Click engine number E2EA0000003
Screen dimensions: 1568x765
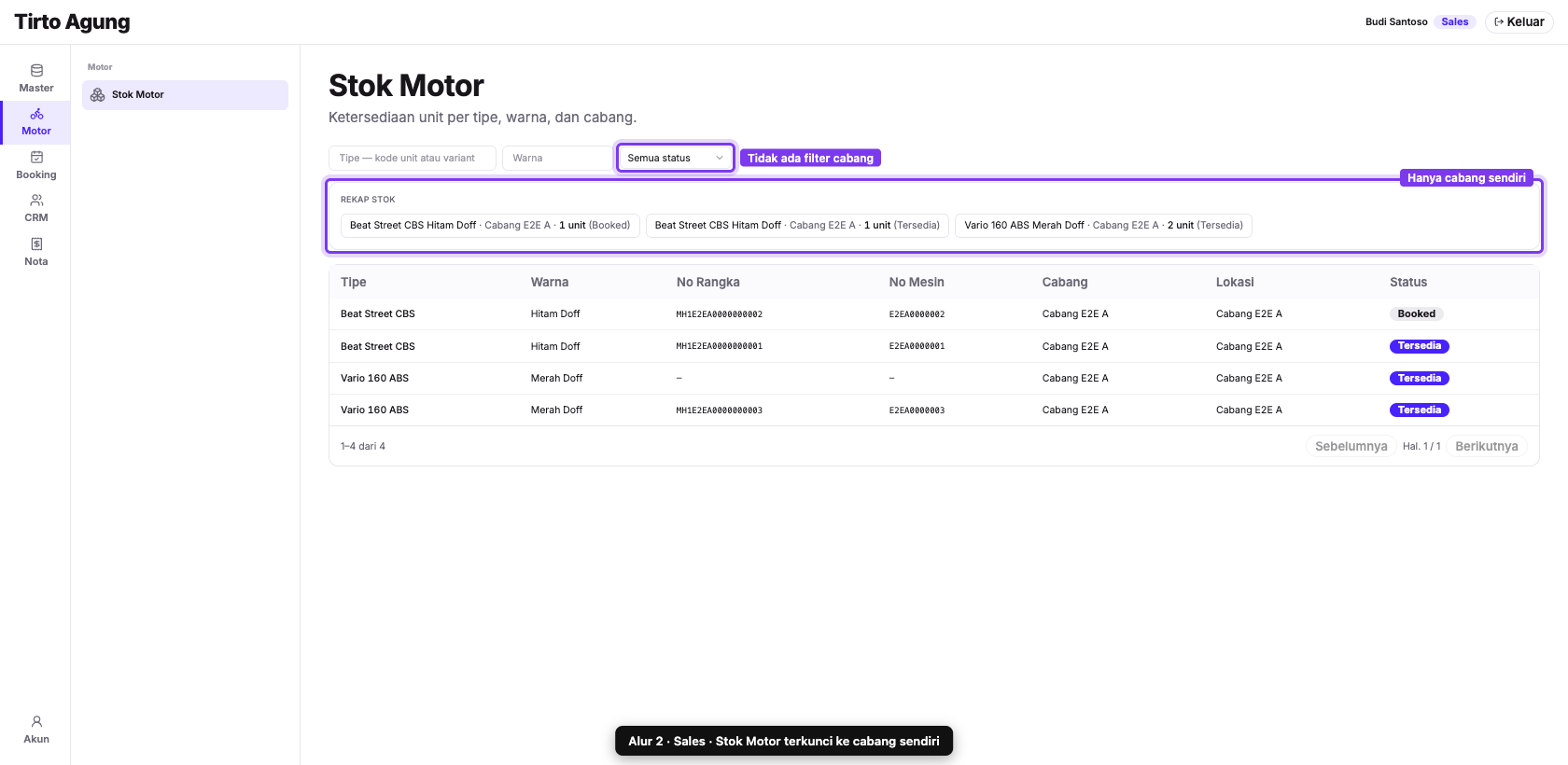(x=917, y=410)
